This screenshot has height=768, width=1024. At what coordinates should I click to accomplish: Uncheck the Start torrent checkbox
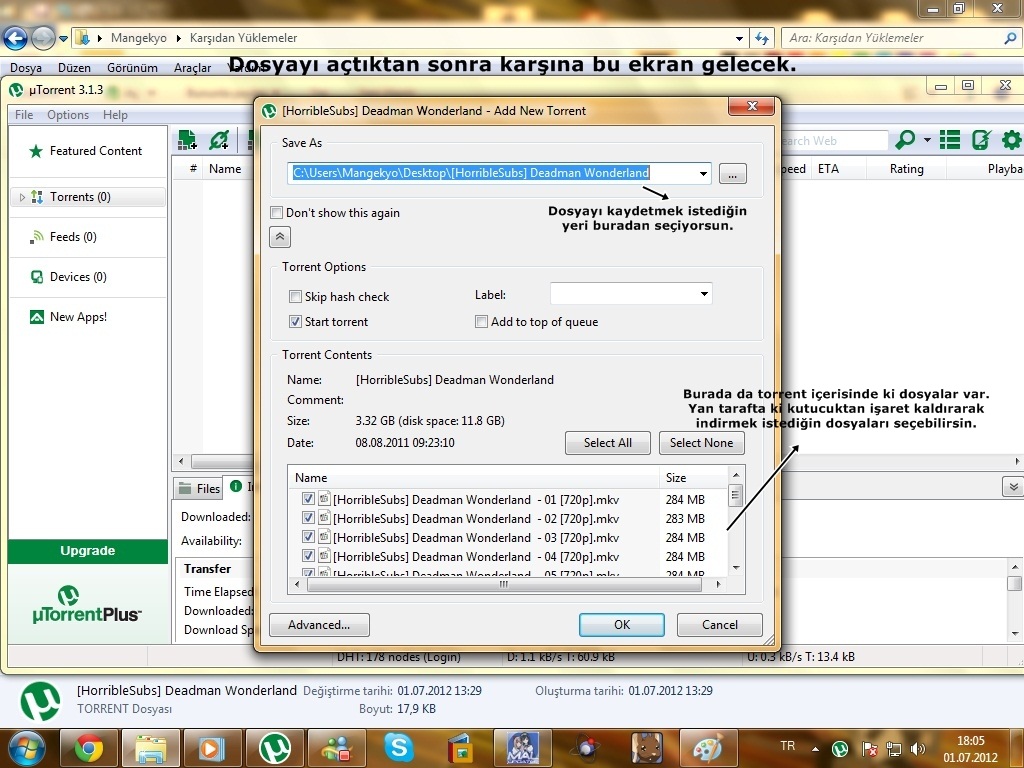tap(295, 321)
